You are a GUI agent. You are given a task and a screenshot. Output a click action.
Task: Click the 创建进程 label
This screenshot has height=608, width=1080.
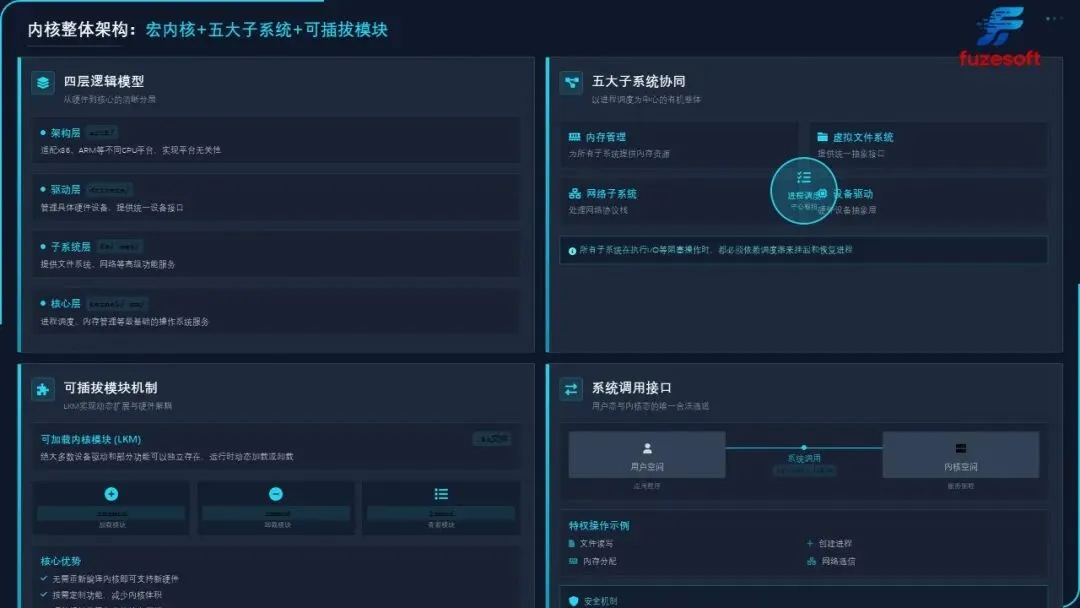[x=835, y=544]
